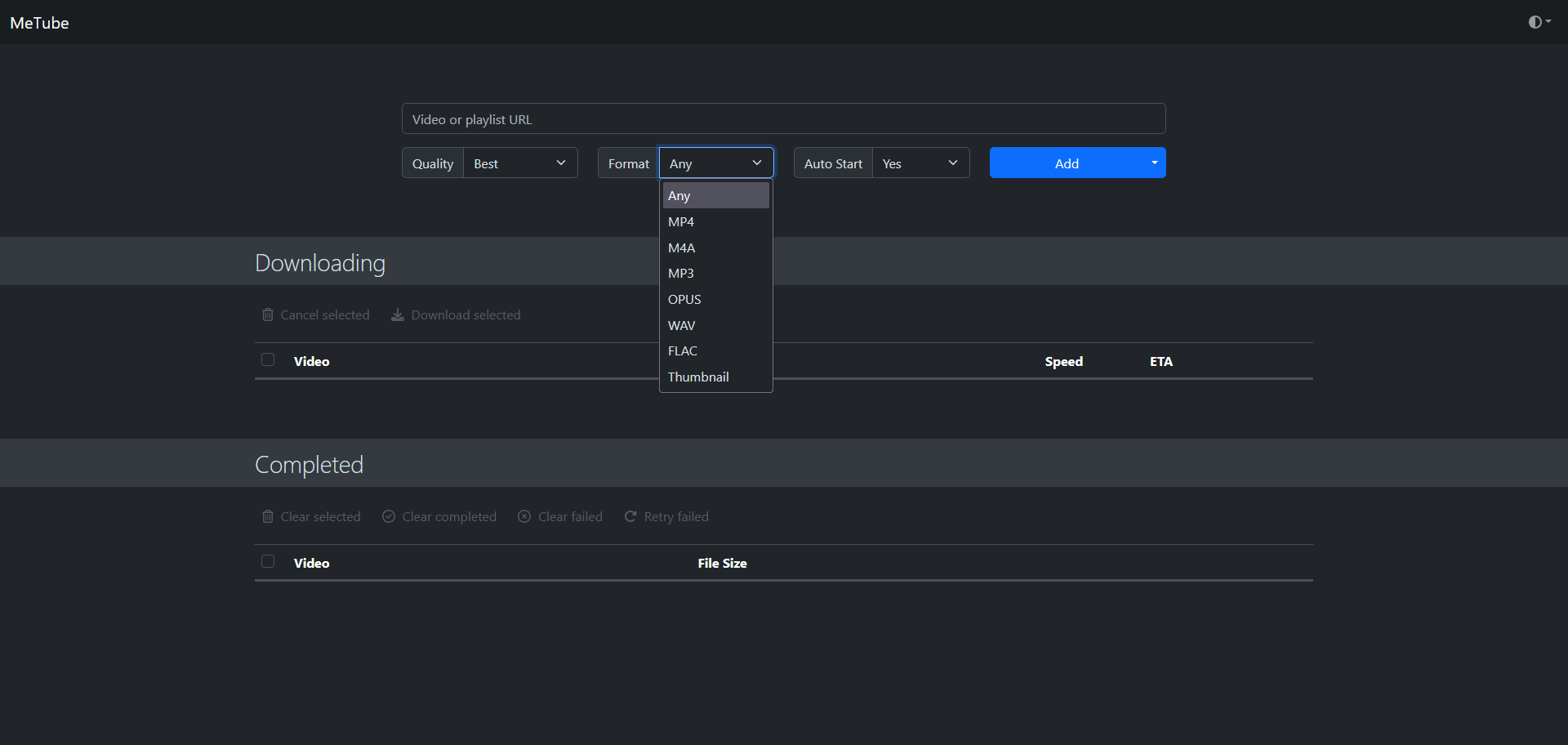This screenshot has width=1568, height=745.
Task: Open the Quality dropdown showing Best
Action: [520, 163]
